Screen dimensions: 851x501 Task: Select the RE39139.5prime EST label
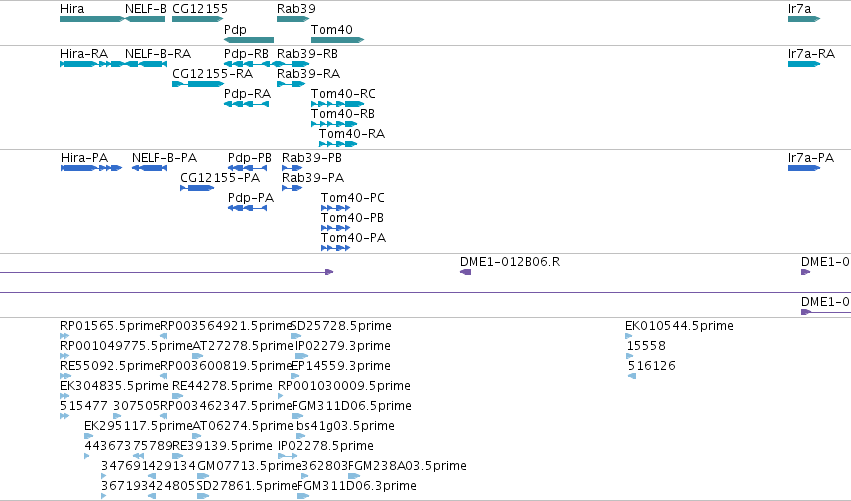222,446
